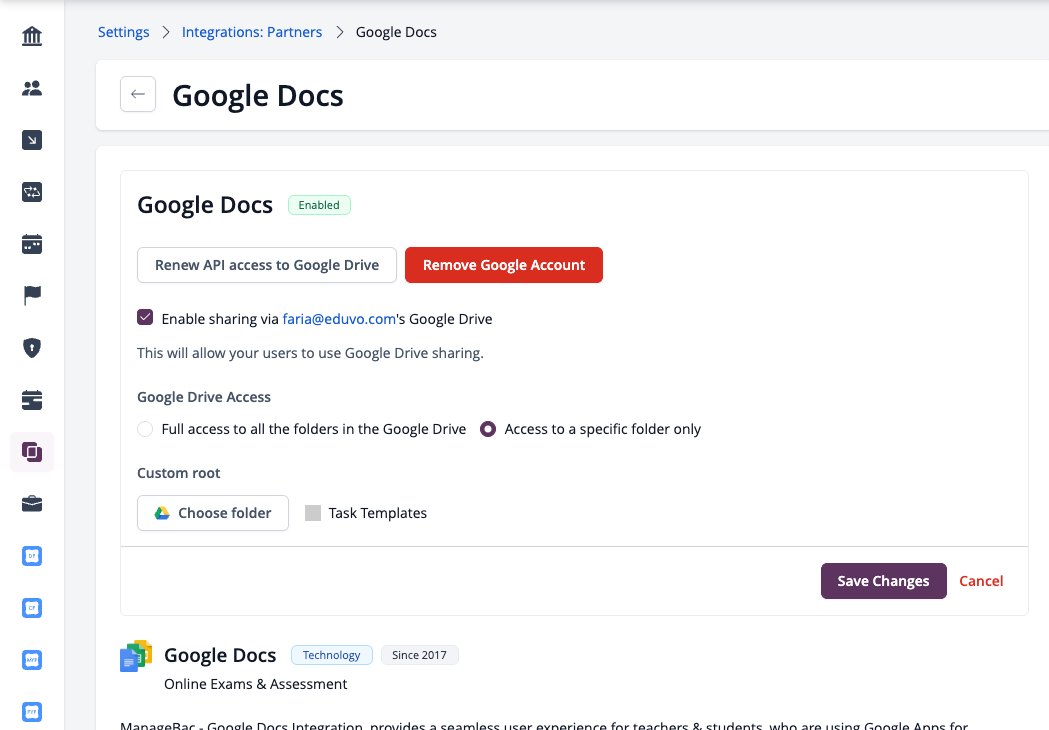
Task: Click the faria@eduvo.com email link
Action: tap(339, 319)
